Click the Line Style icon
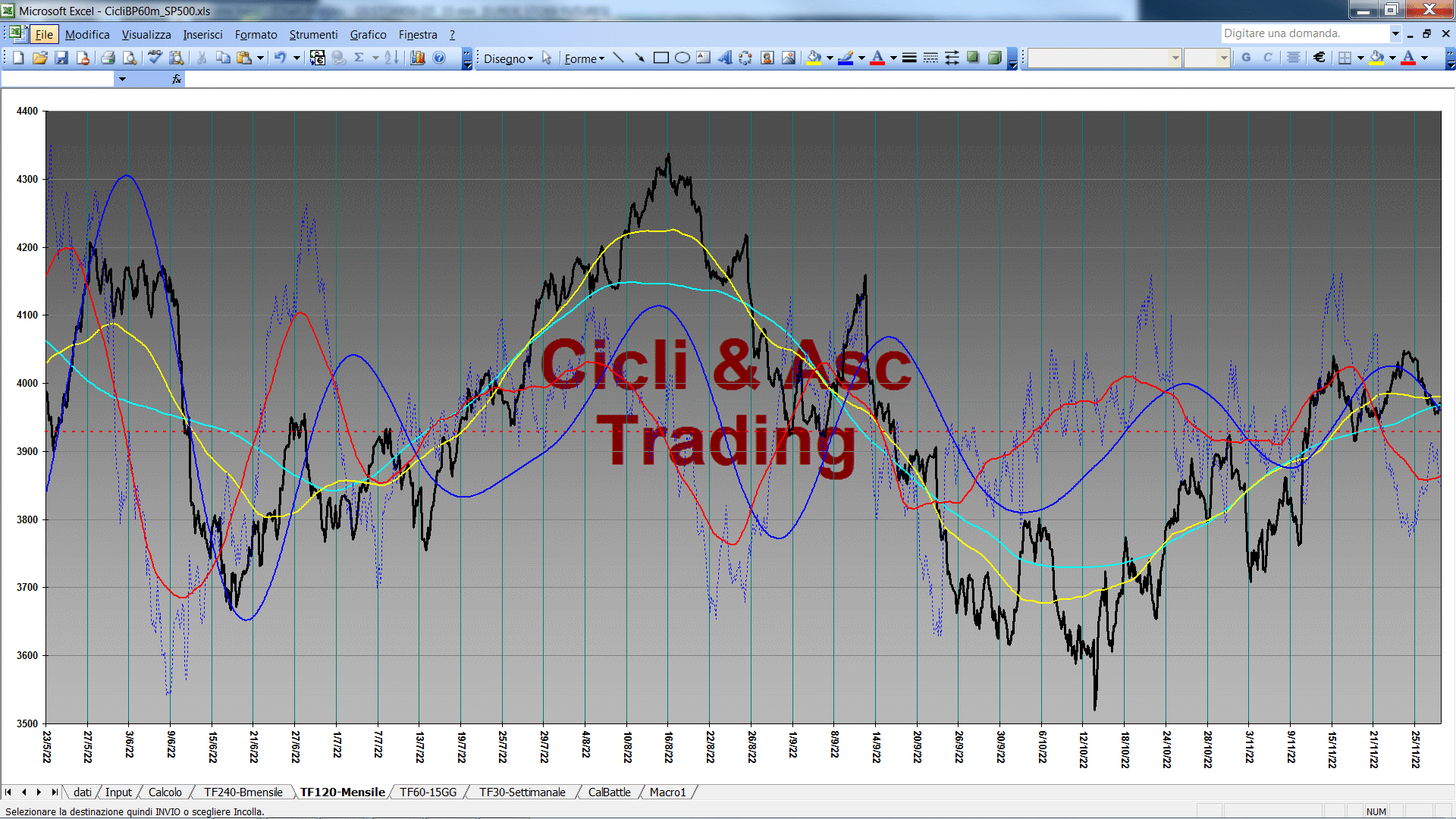This screenshot has height=819, width=1456. click(x=909, y=58)
